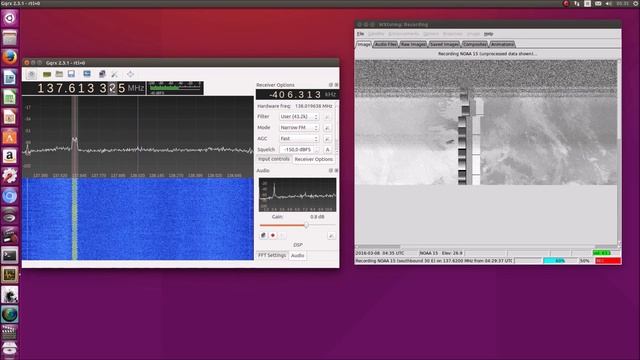The width and height of the screenshot is (640, 360).
Task: Switch to Receiver Options tab
Action: point(313,159)
